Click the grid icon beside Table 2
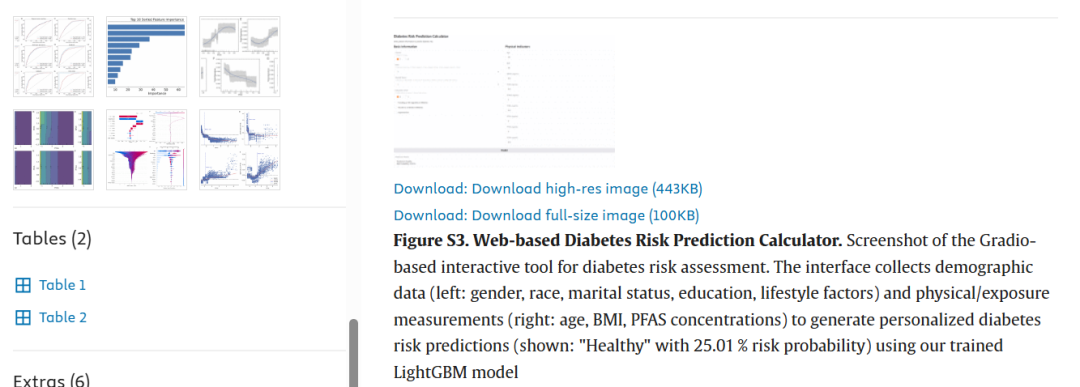1080x387 pixels. 23,317
